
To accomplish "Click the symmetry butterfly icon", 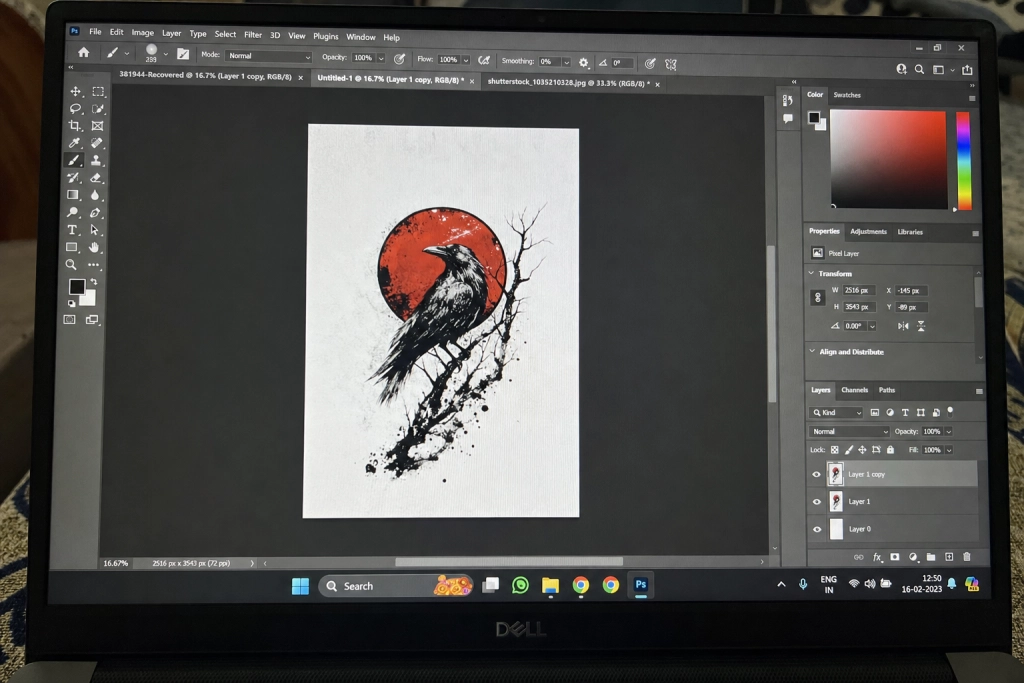I will [670, 64].
